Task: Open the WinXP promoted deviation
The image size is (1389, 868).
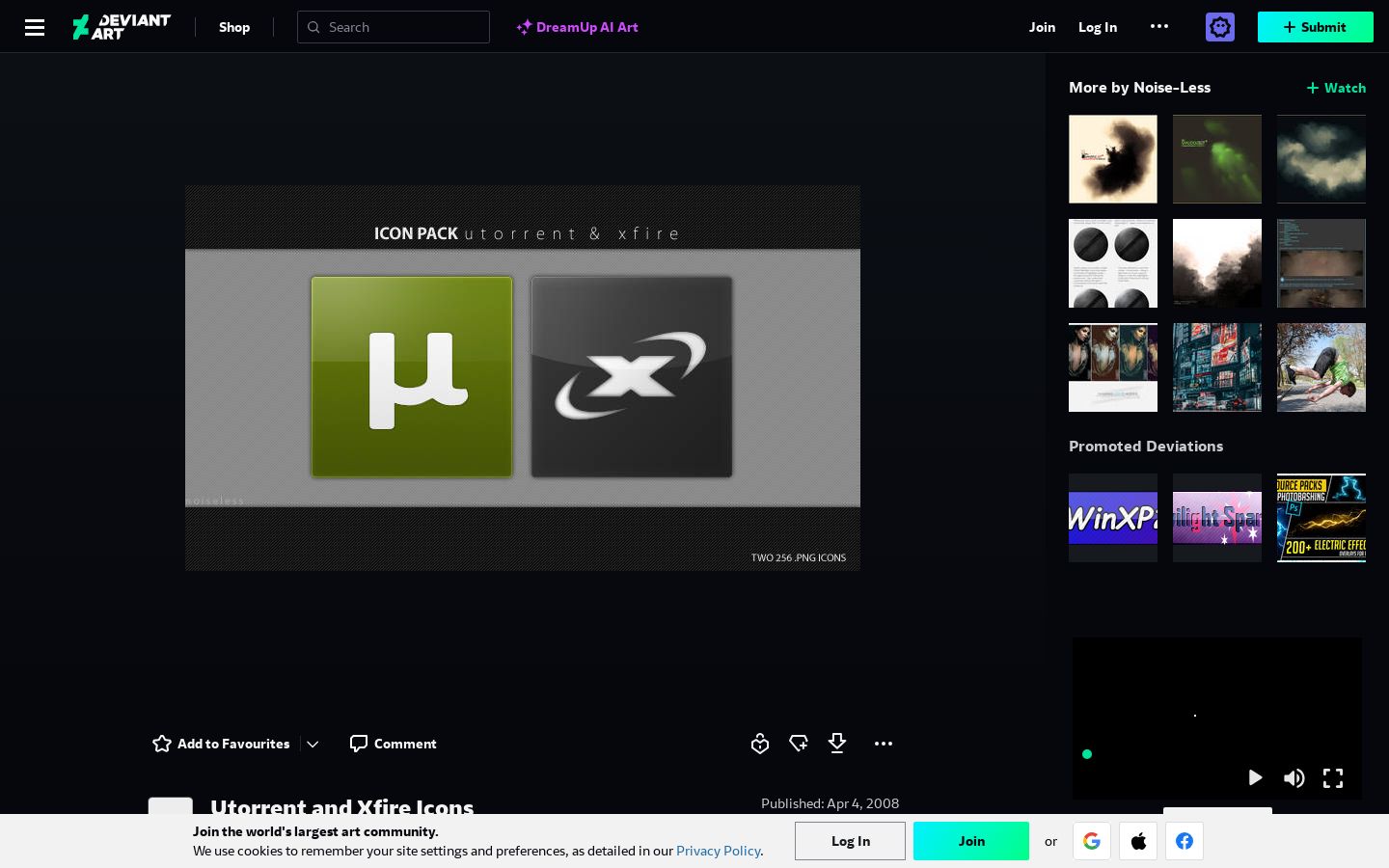Action: coord(1113,518)
